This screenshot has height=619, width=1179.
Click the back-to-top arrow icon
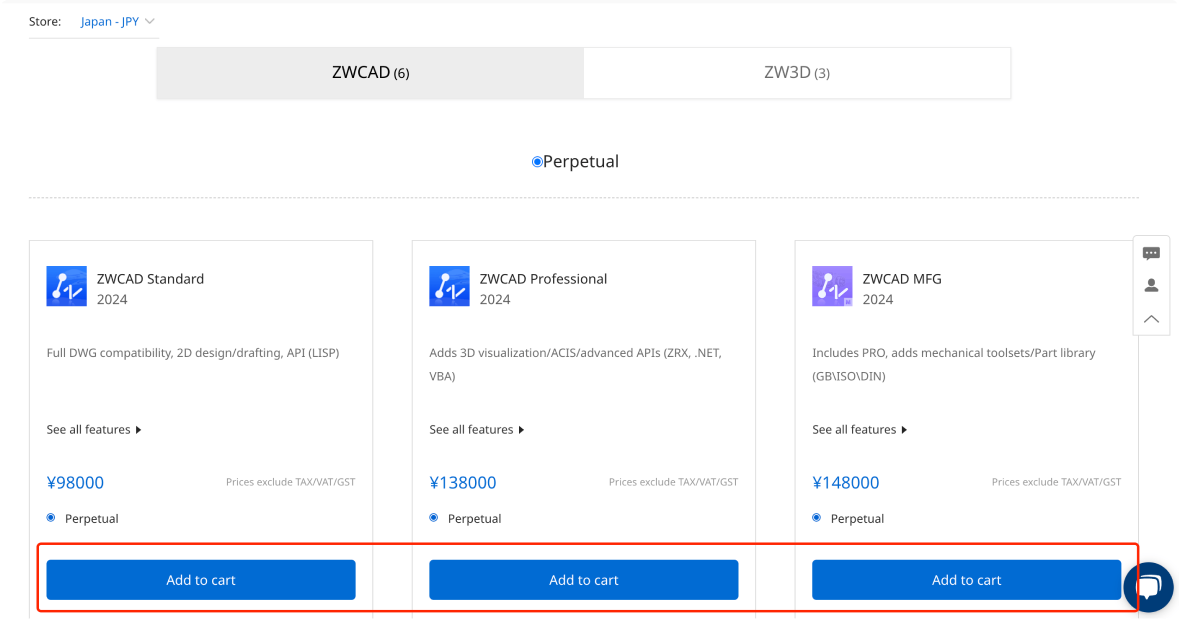click(x=1151, y=318)
